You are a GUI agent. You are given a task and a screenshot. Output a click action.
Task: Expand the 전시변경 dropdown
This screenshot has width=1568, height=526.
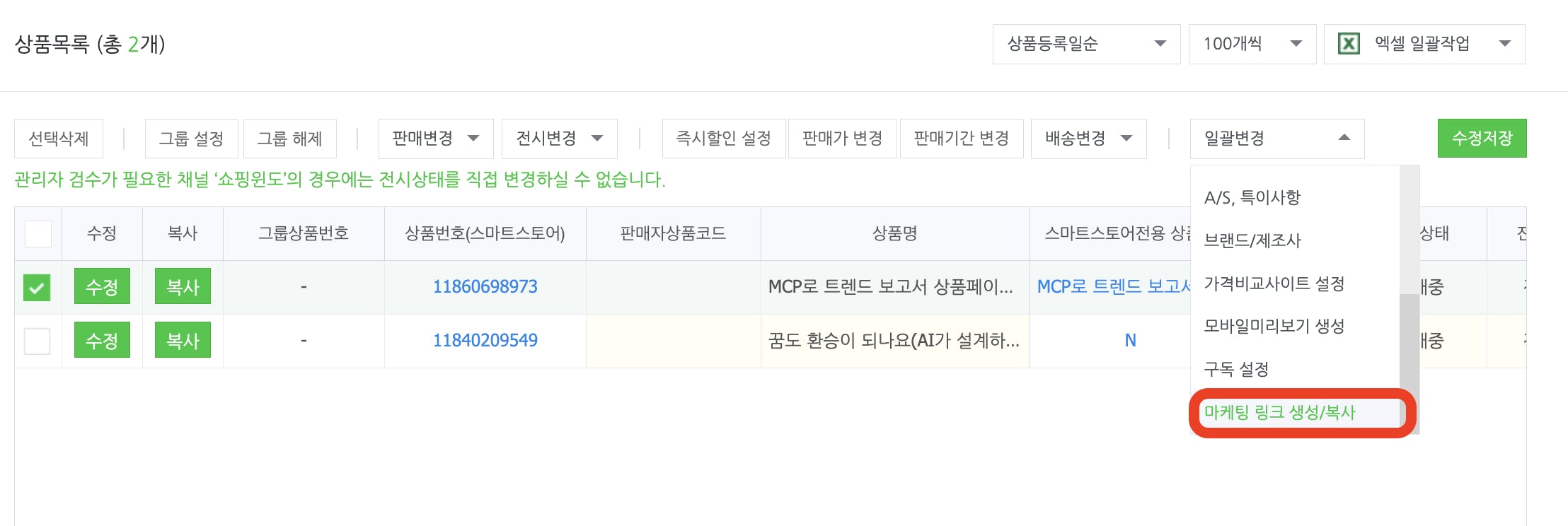point(559,139)
